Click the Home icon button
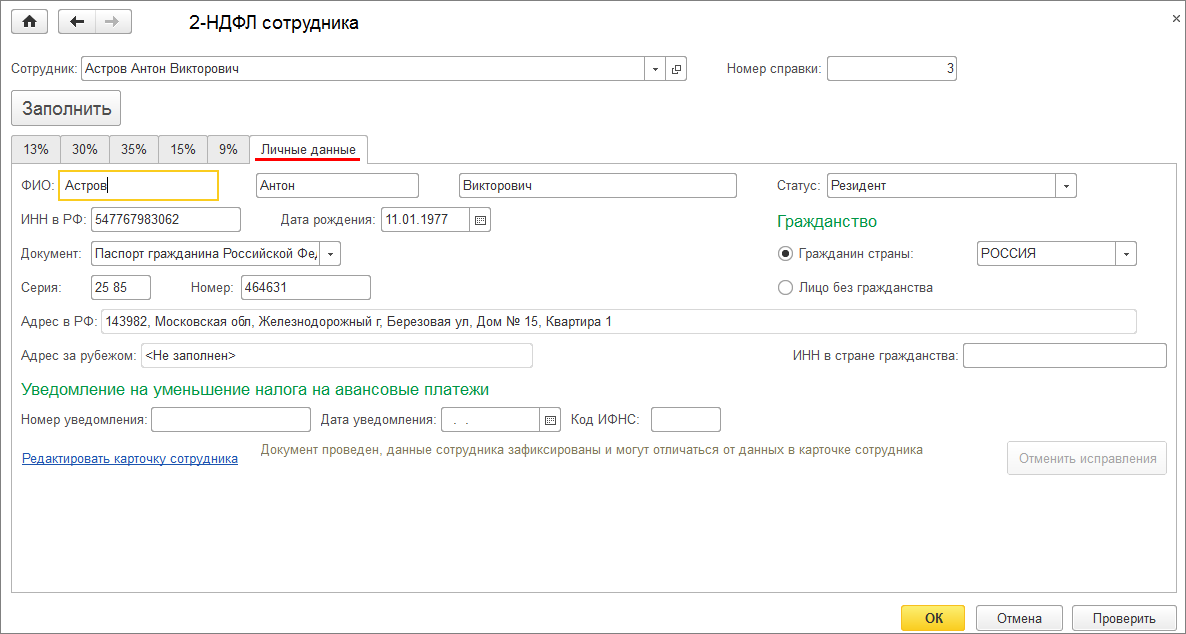Image resolution: width=1186 pixels, height=634 pixels. tap(29, 21)
